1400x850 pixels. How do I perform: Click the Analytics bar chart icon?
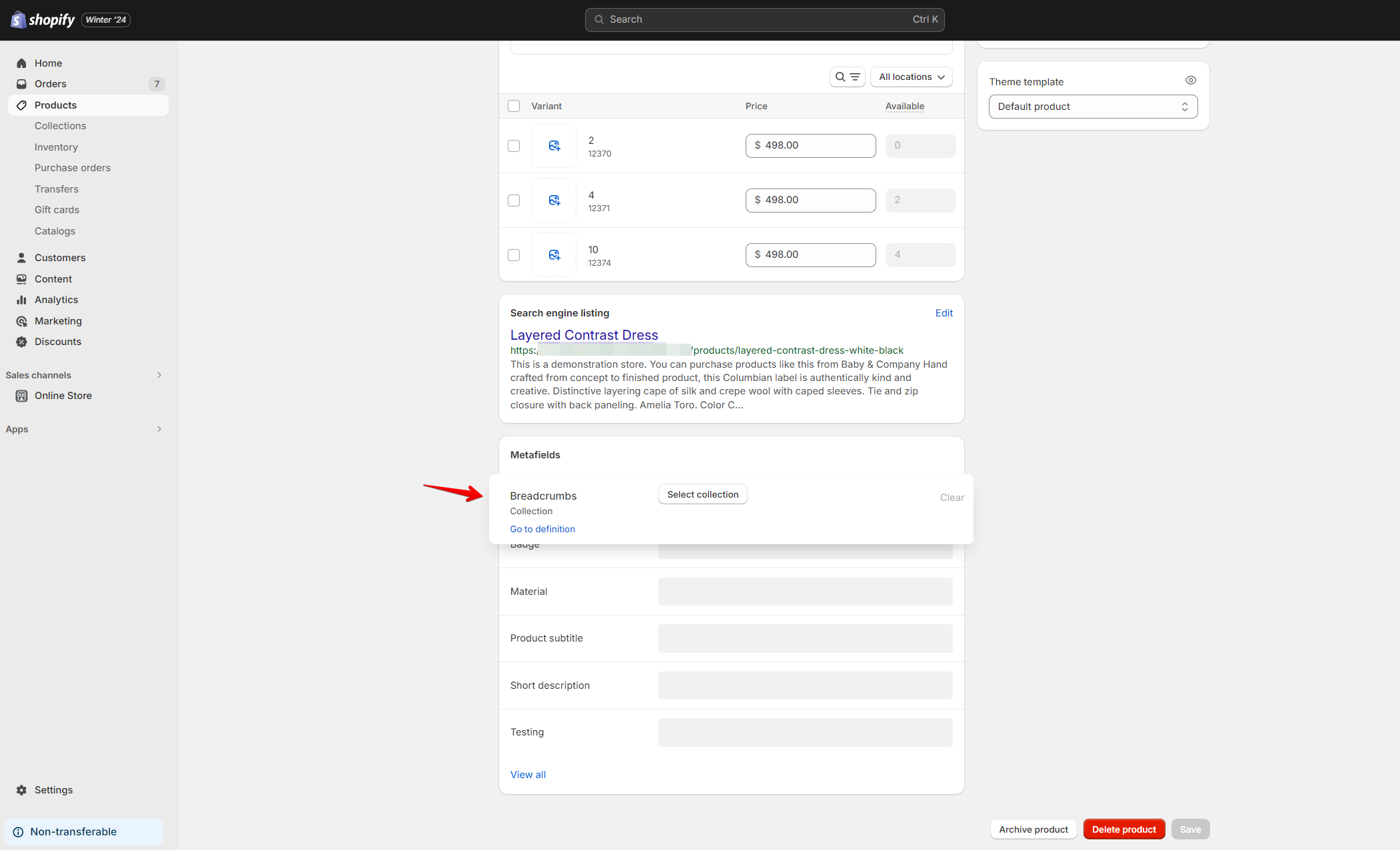click(x=21, y=300)
